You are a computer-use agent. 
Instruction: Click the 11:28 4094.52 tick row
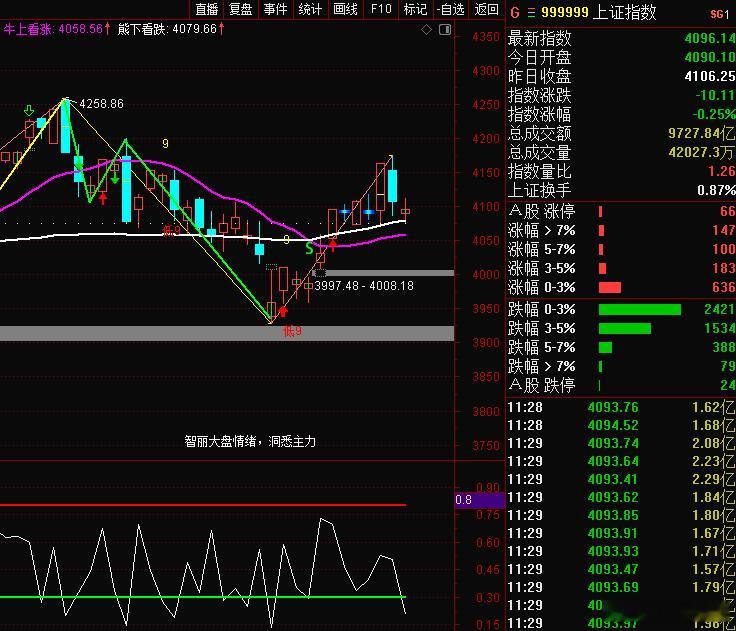(621, 425)
